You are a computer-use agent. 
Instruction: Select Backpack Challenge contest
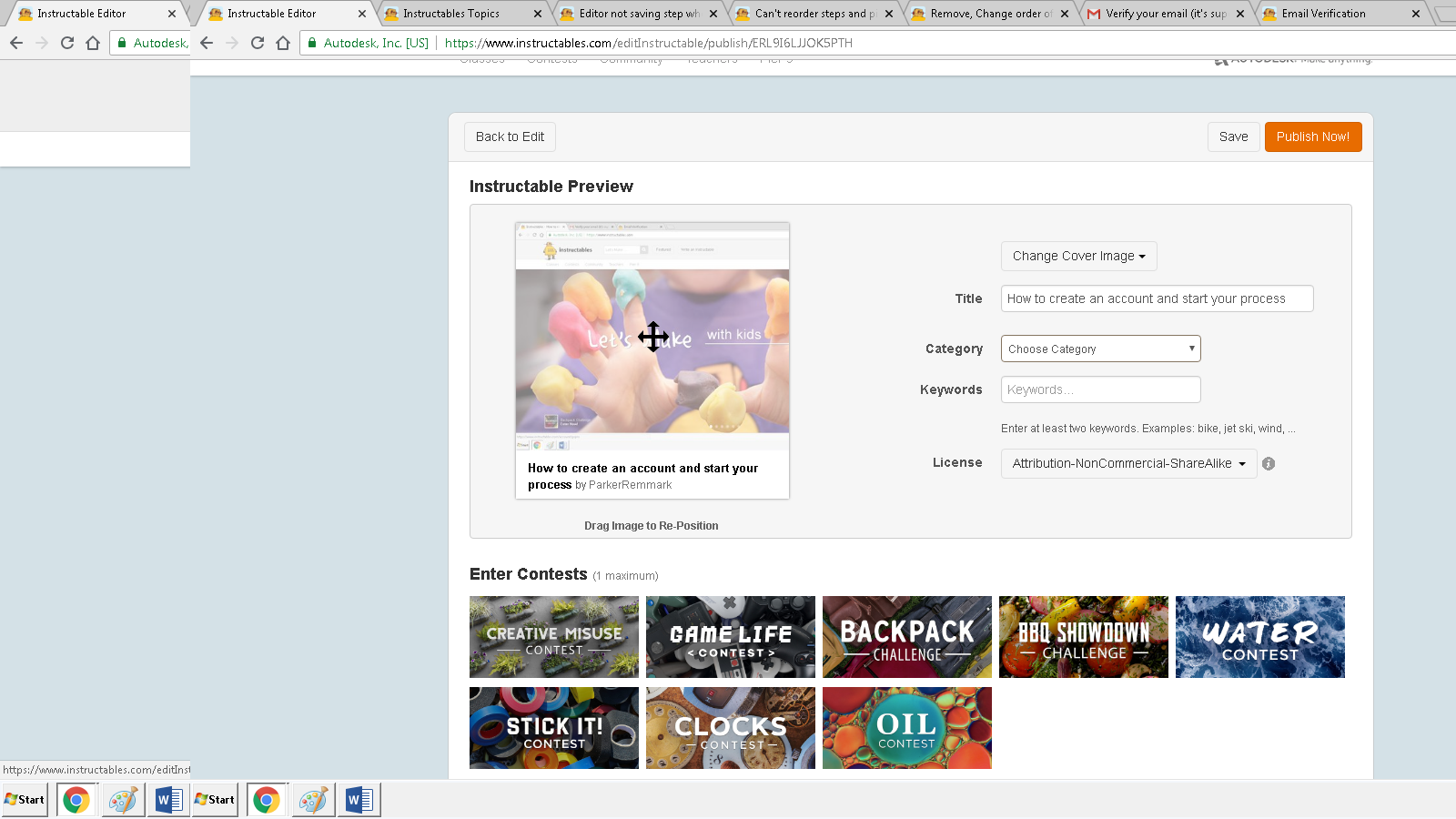[x=907, y=637]
